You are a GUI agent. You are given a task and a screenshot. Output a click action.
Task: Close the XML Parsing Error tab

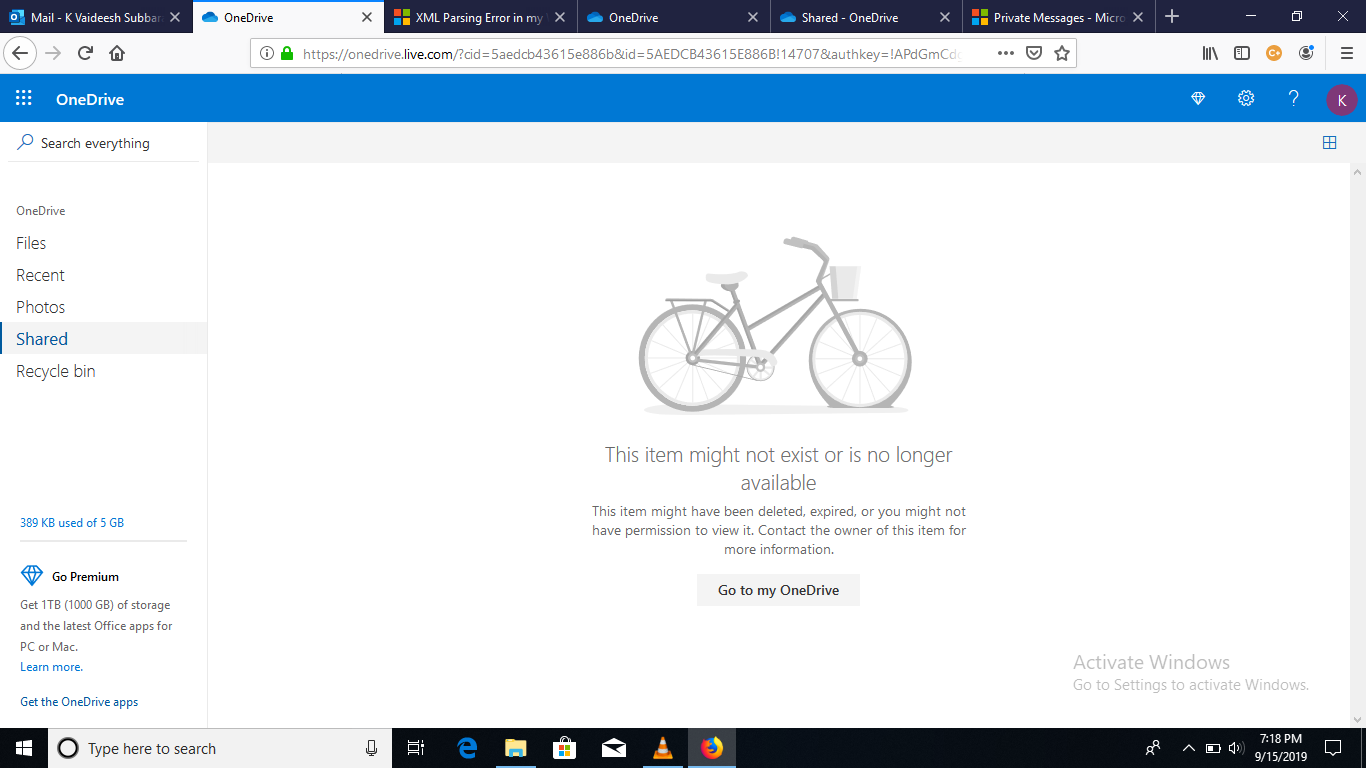coord(559,17)
